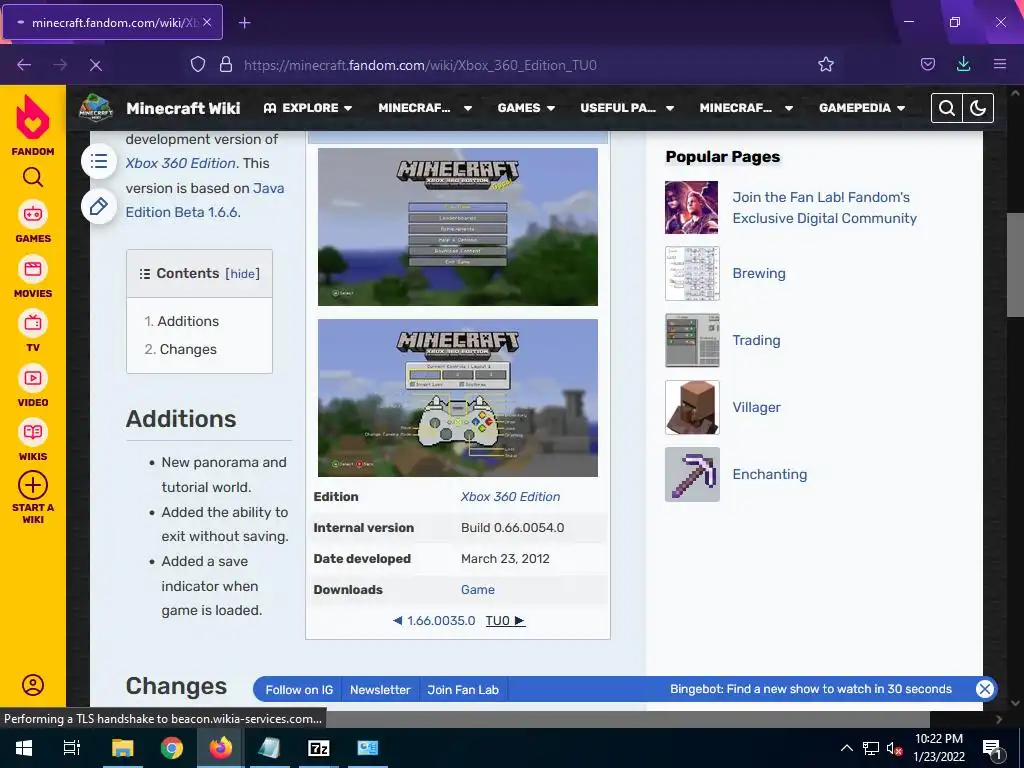Screen dimensions: 1024x768
Task: Open Task View on the taskbar
Action: point(71,748)
